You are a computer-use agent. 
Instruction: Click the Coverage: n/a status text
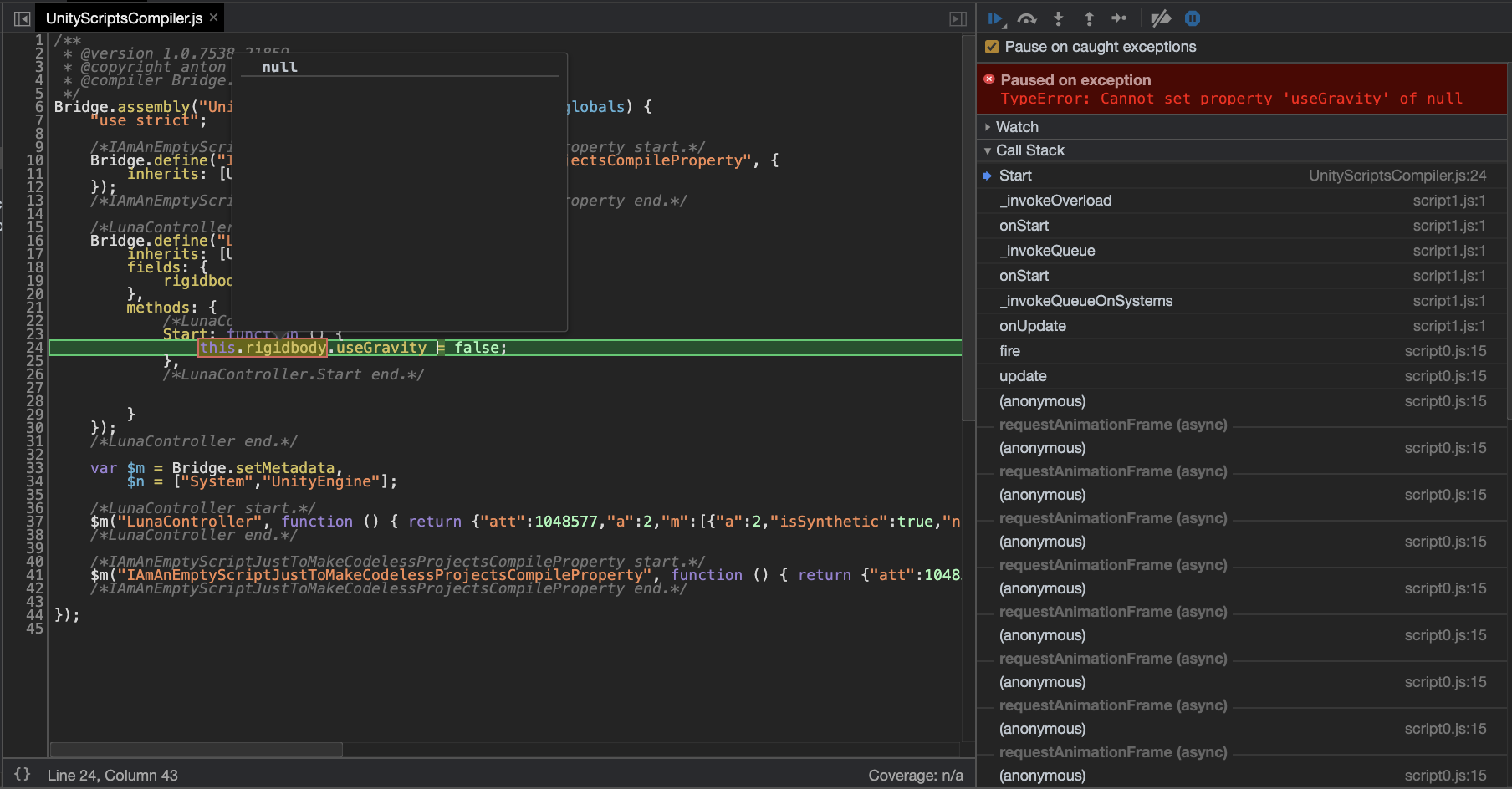(x=916, y=776)
